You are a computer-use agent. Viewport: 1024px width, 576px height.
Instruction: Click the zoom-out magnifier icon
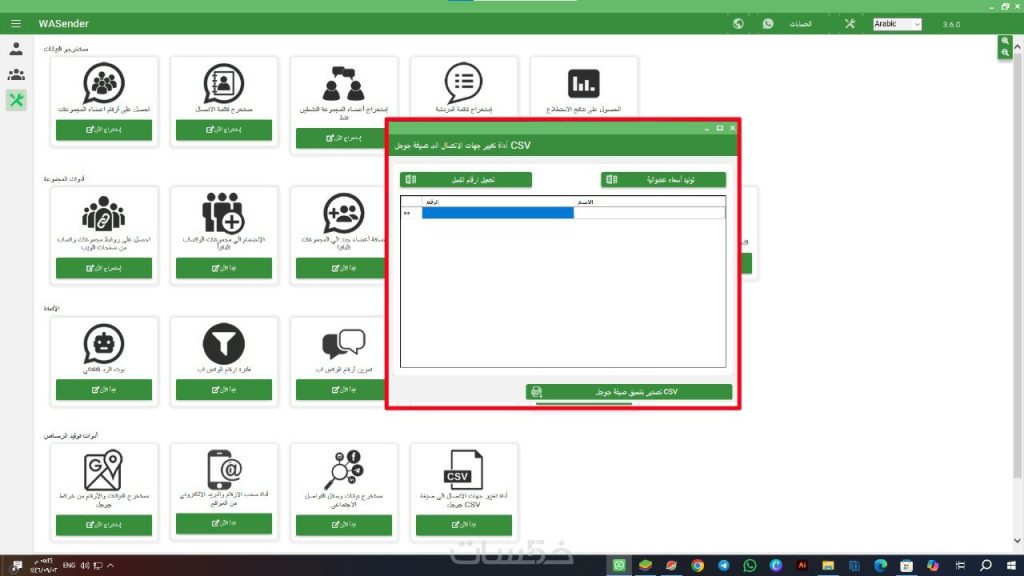point(1005,52)
